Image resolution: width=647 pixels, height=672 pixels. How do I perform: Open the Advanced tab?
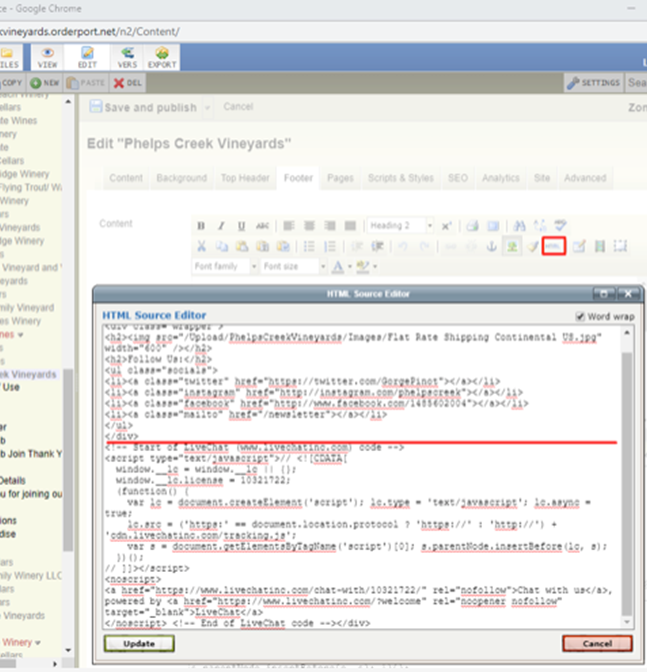tap(585, 178)
